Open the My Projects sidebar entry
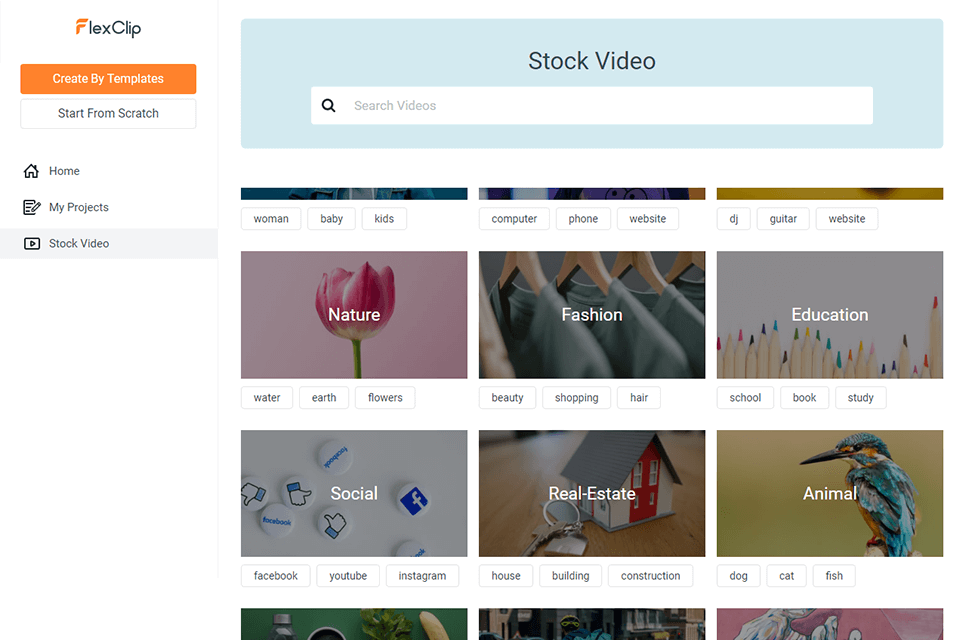This screenshot has height=640, width=960. pyautogui.click(x=80, y=207)
